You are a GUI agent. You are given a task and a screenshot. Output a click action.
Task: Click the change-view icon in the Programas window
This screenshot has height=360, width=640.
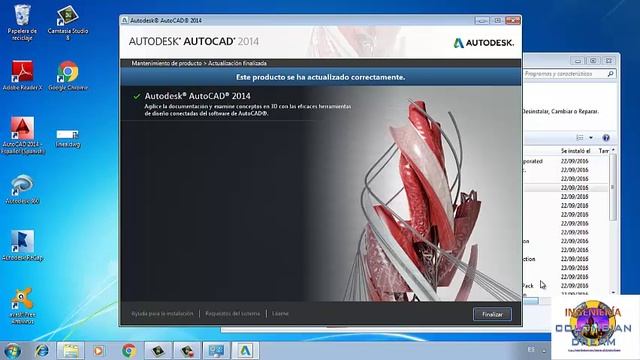580,138
